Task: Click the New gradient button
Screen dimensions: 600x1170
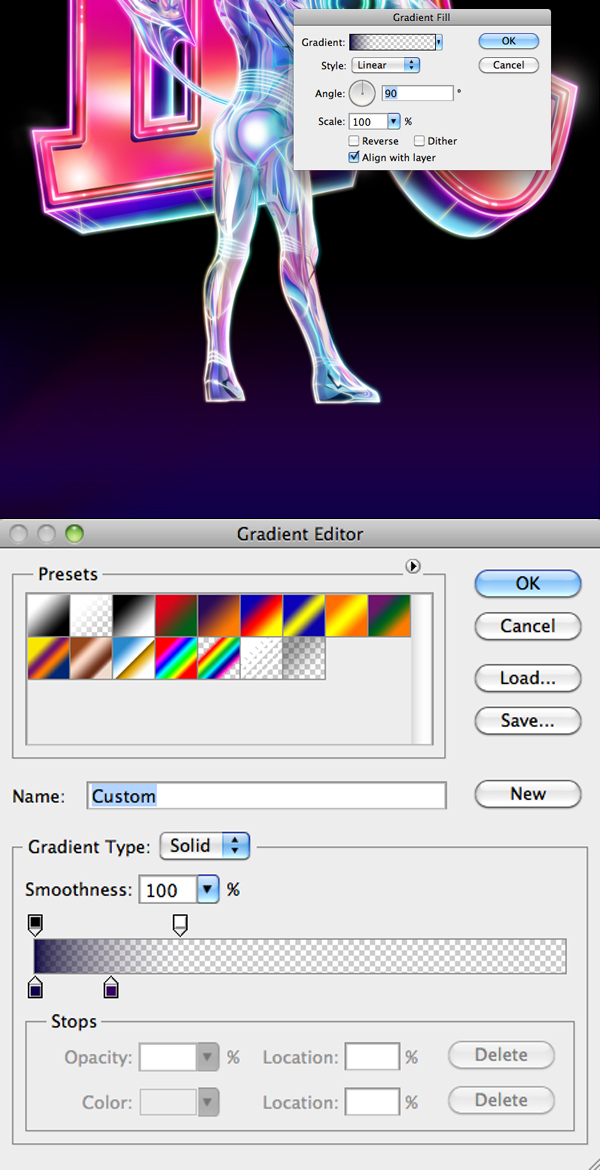Action: click(528, 794)
